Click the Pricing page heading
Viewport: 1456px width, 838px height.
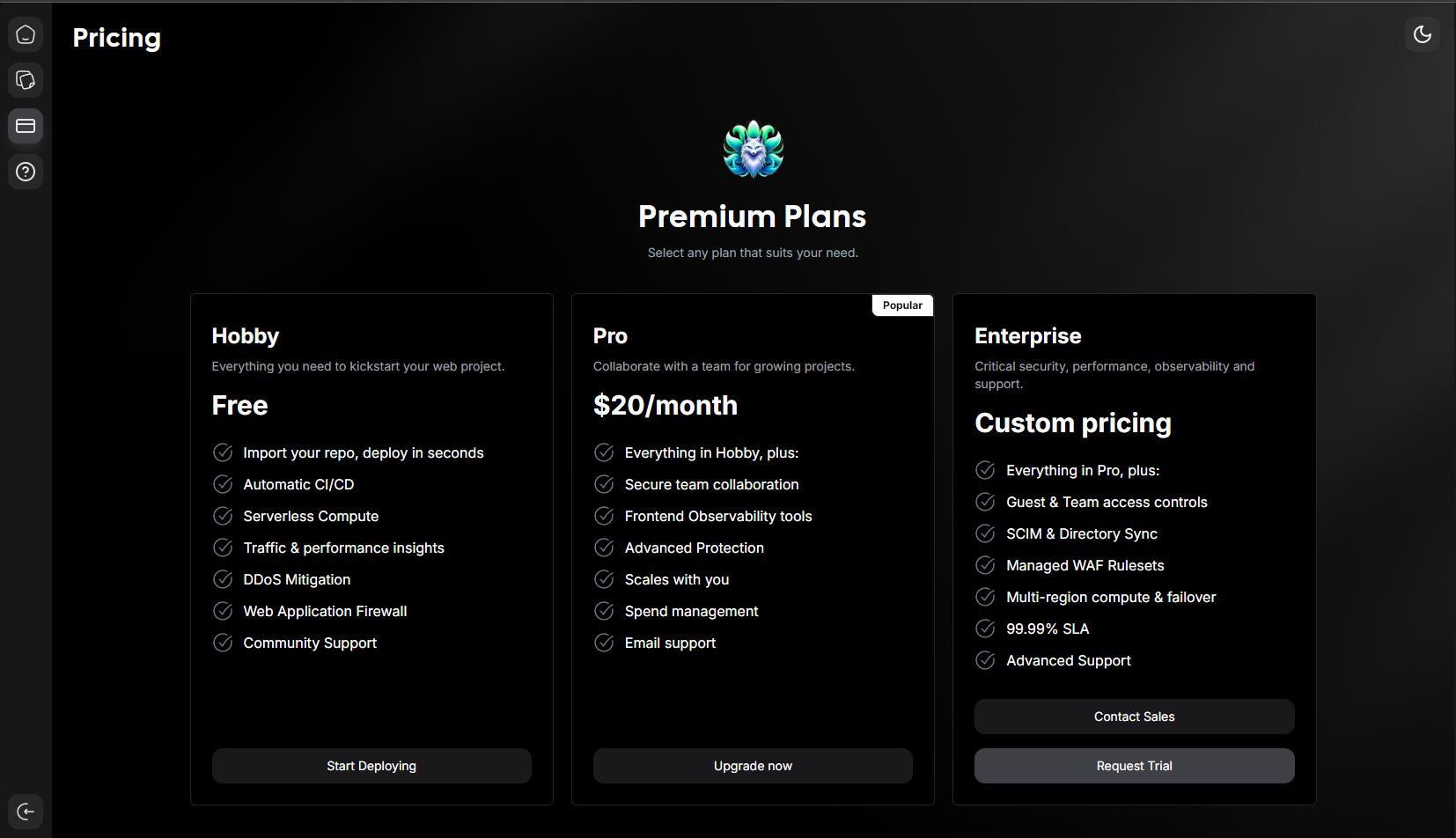[x=117, y=38]
